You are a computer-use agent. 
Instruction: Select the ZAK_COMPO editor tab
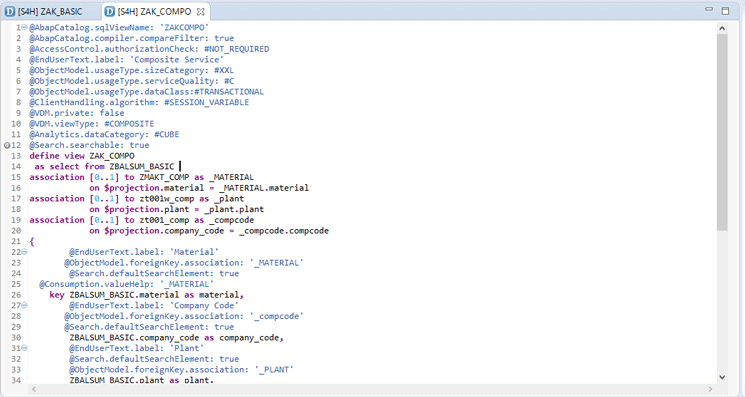(x=154, y=11)
